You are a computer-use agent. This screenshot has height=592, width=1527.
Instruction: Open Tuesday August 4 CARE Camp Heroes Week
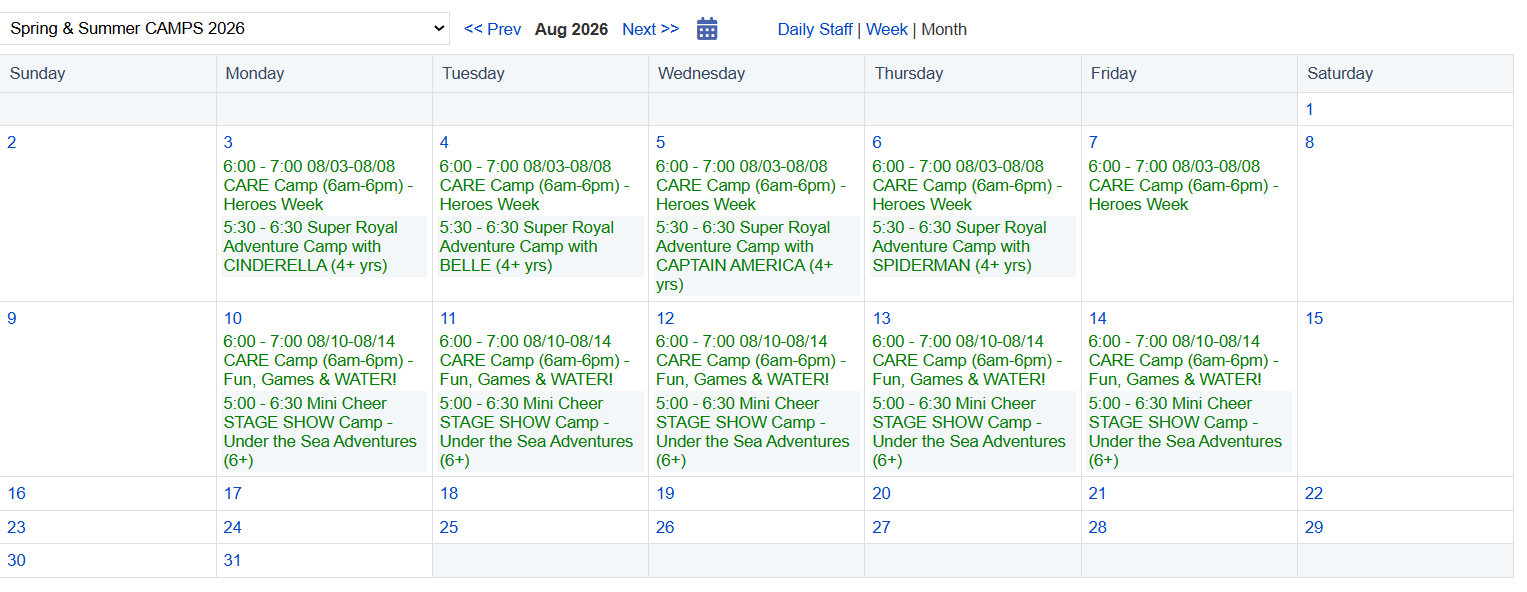(x=534, y=185)
